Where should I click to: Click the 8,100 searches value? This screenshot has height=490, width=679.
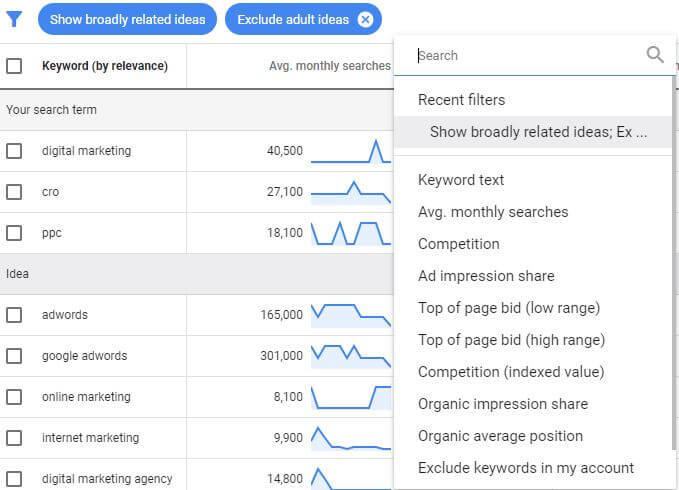(288, 397)
